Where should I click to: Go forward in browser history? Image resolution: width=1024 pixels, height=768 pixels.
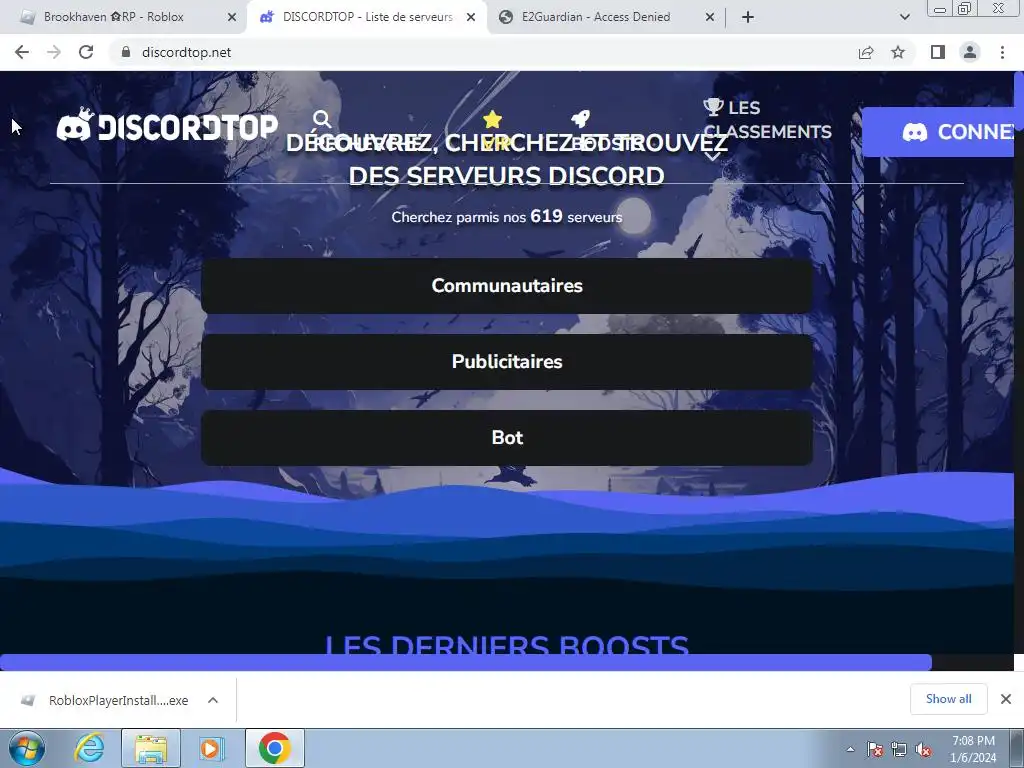click(54, 52)
